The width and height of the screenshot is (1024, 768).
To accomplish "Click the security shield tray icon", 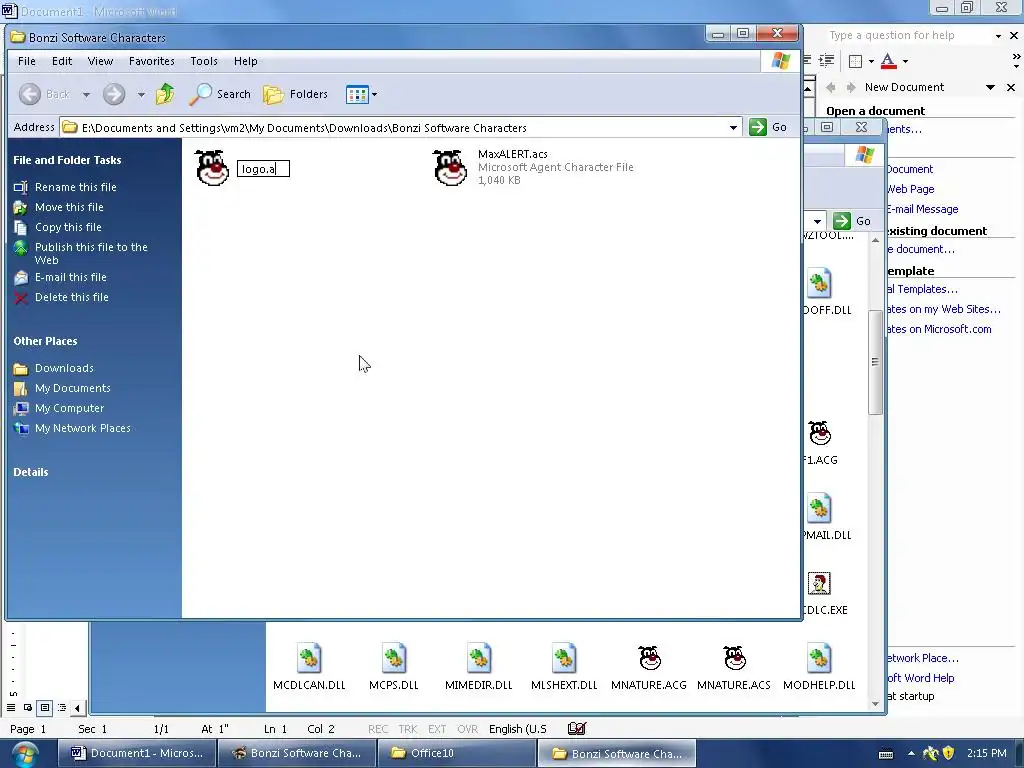I will (x=948, y=754).
